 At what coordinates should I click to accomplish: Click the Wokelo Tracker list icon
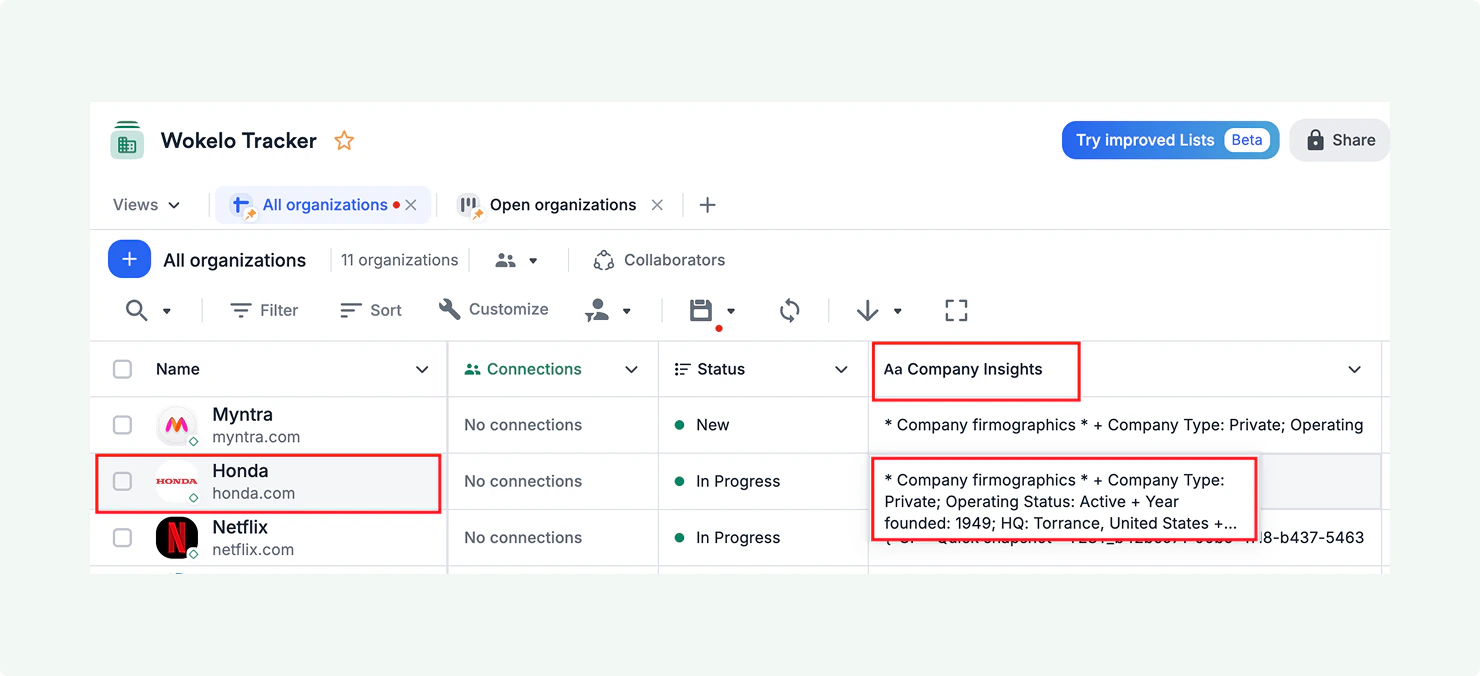point(127,140)
